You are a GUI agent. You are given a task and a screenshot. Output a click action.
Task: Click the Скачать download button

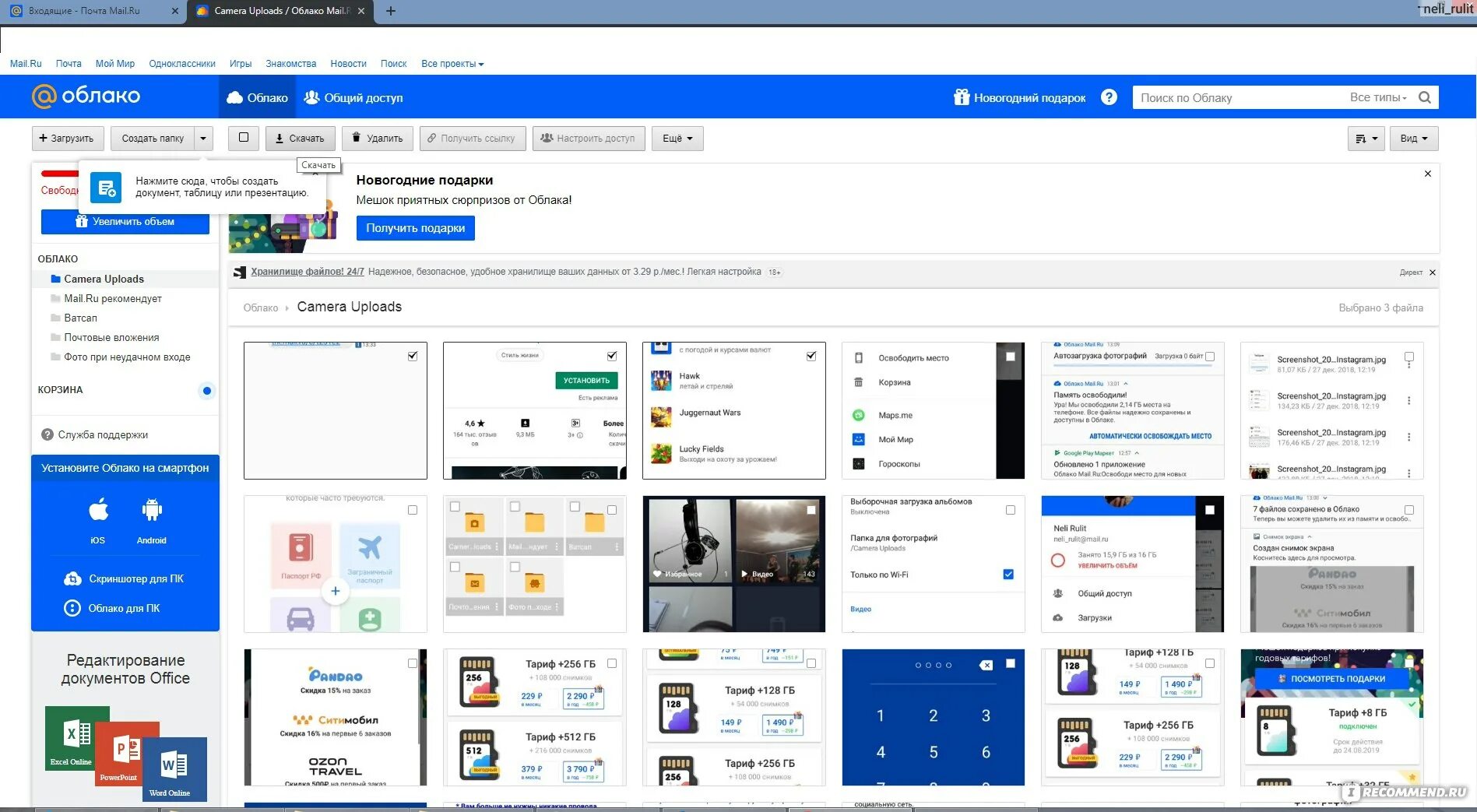pyautogui.click(x=301, y=139)
